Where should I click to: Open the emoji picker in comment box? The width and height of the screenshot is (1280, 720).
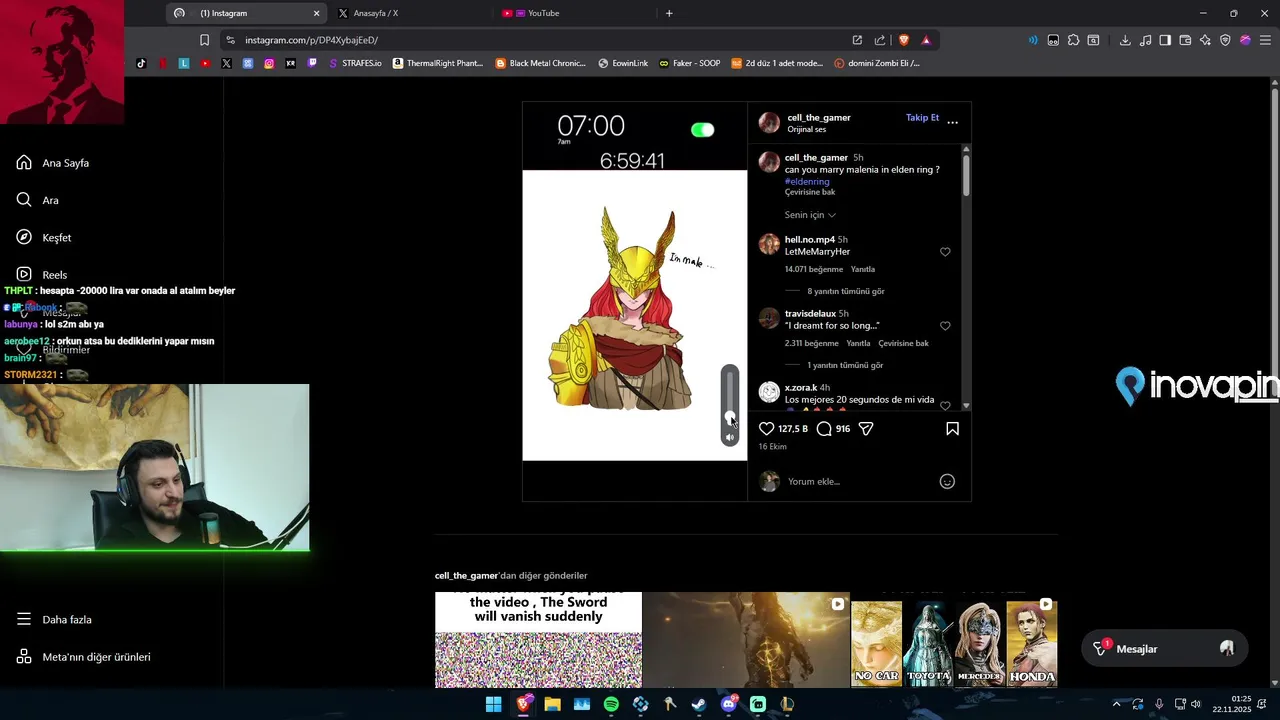coord(947,481)
